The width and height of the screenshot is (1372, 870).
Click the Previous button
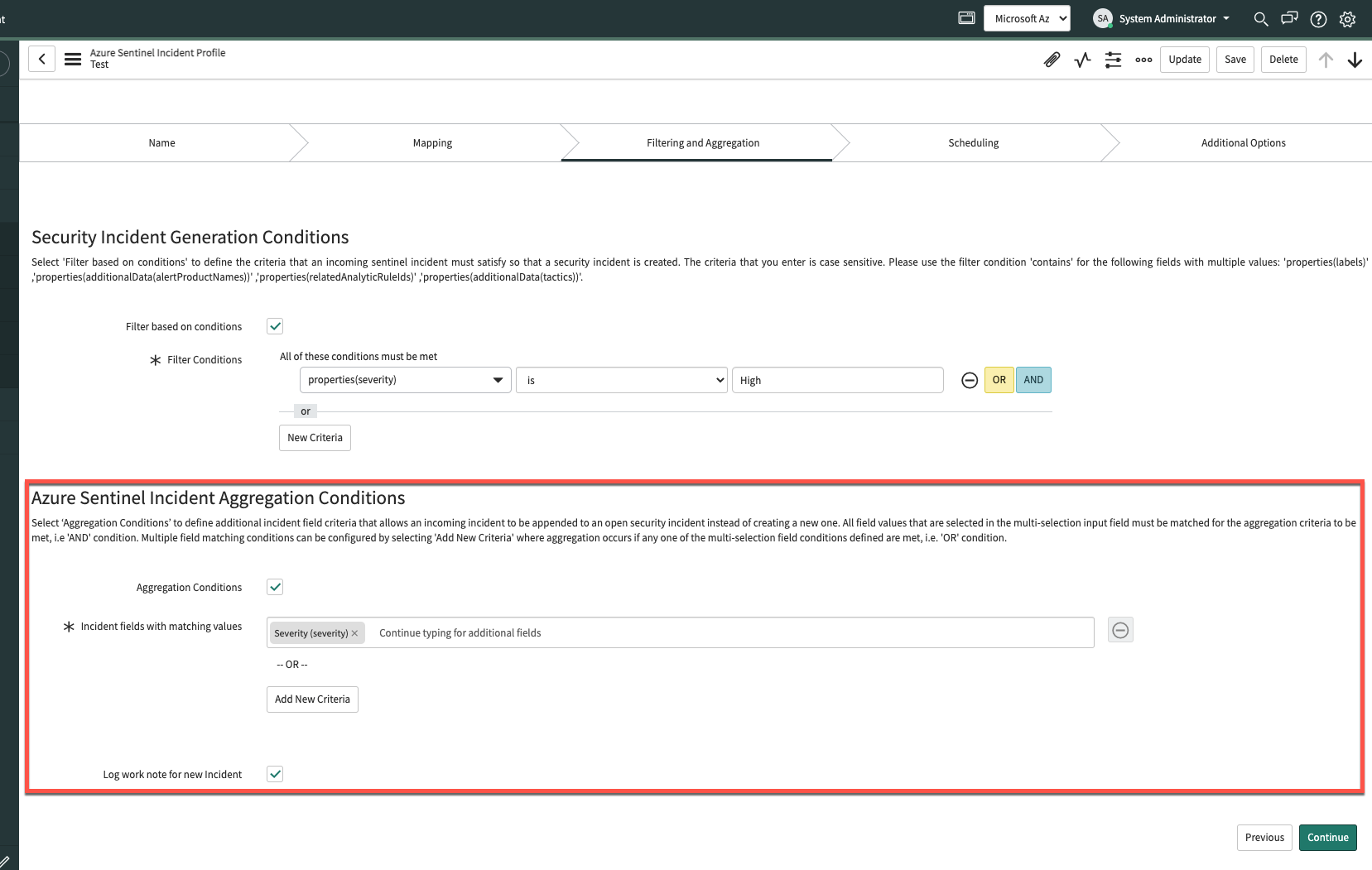tap(1264, 838)
